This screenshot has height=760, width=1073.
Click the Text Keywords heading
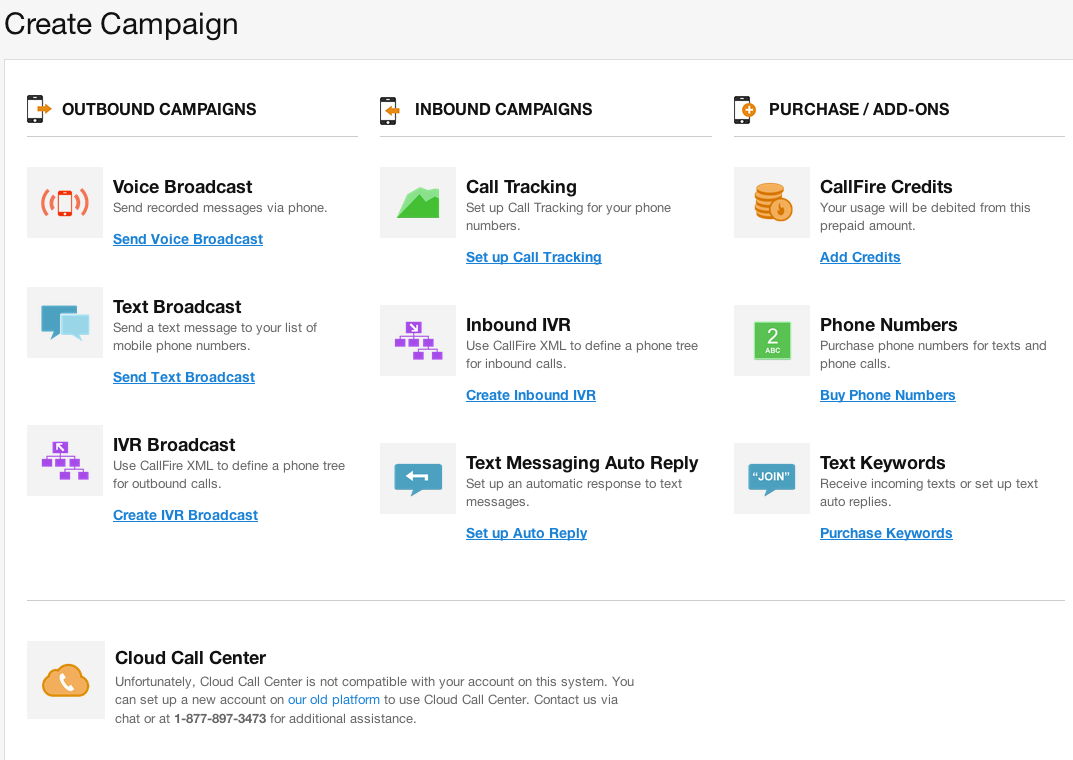point(882,463)
